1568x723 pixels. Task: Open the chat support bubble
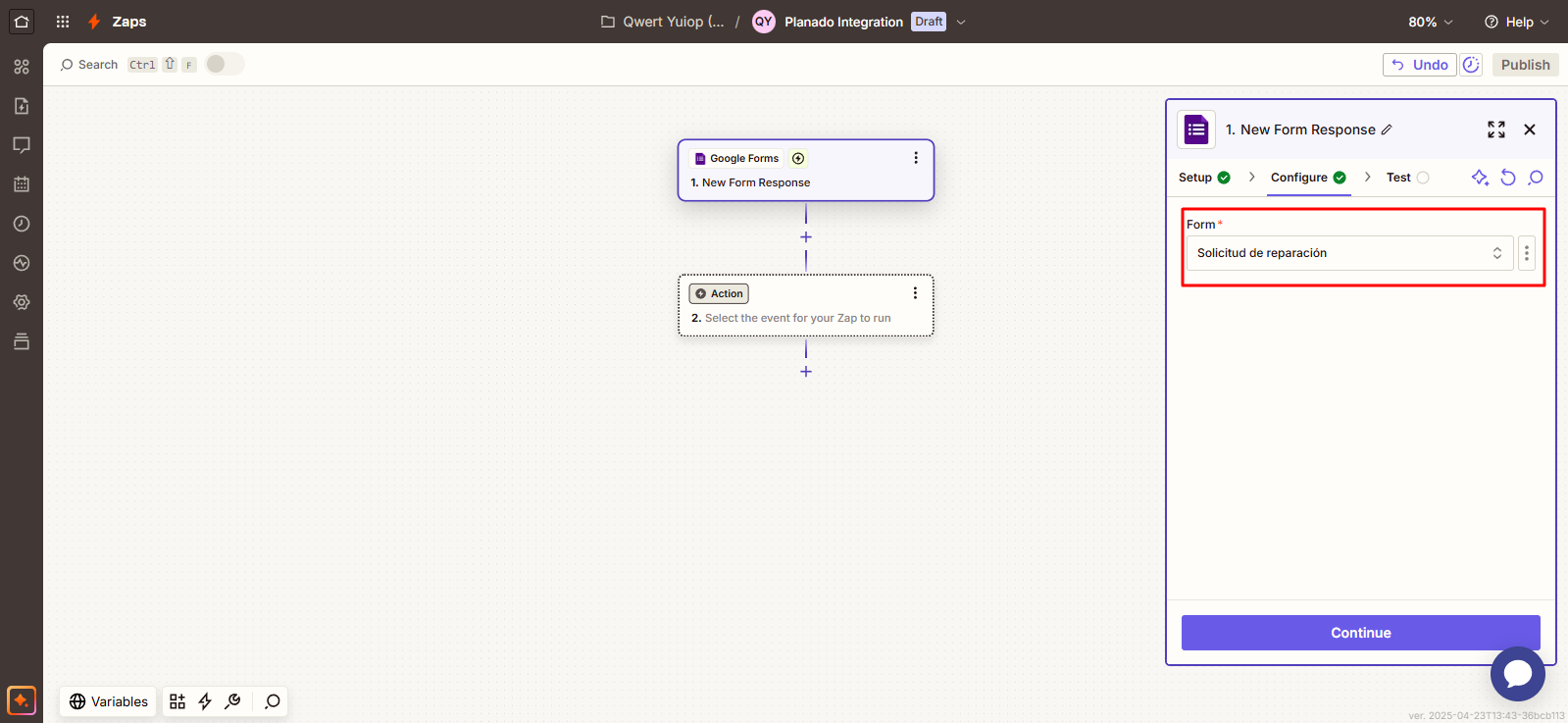pyautogui.click(x=1518, y=674)
